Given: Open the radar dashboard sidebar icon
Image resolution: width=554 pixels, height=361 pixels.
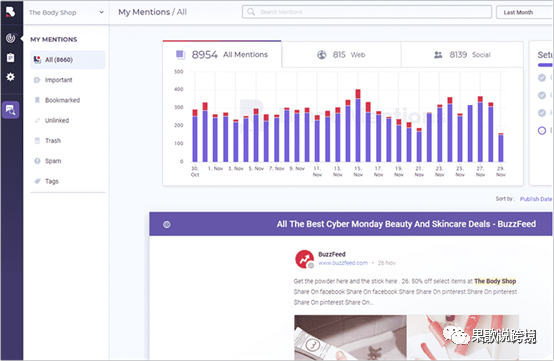Looking at the screenshot, I should click(11, 38).
